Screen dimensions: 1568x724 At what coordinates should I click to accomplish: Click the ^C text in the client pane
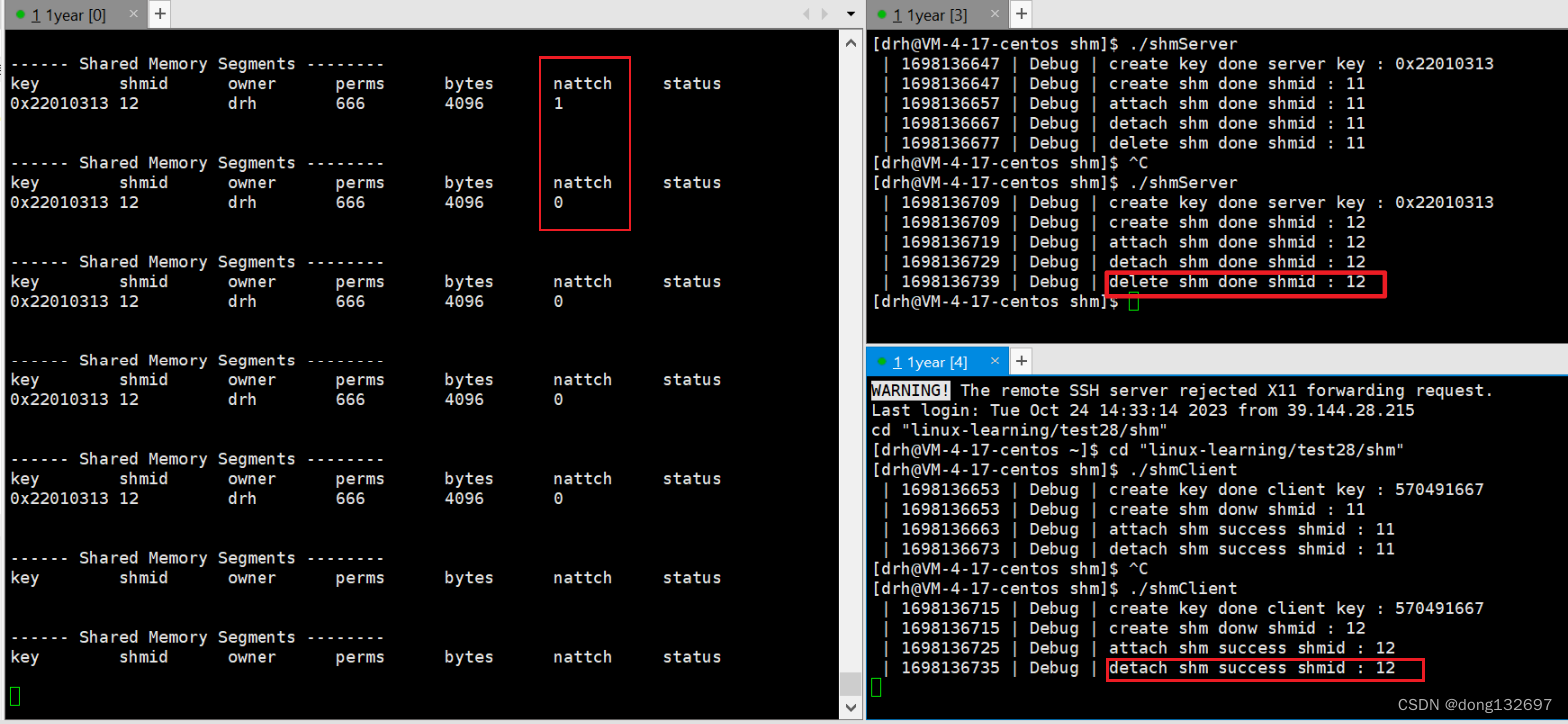pyautogui.click(x=1139, y=569)
